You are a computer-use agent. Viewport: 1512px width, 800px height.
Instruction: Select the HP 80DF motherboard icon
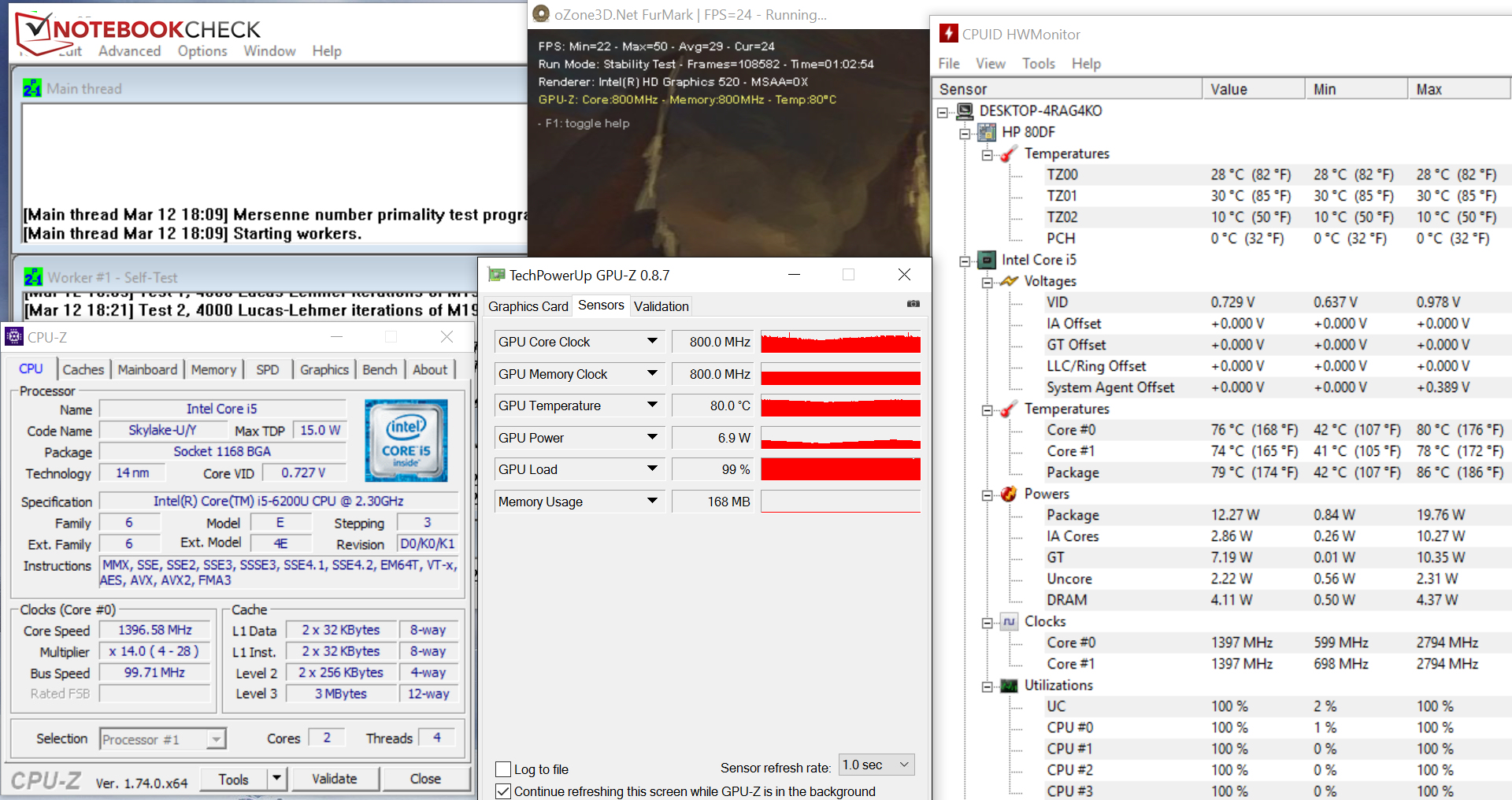(x=987, y=132)
